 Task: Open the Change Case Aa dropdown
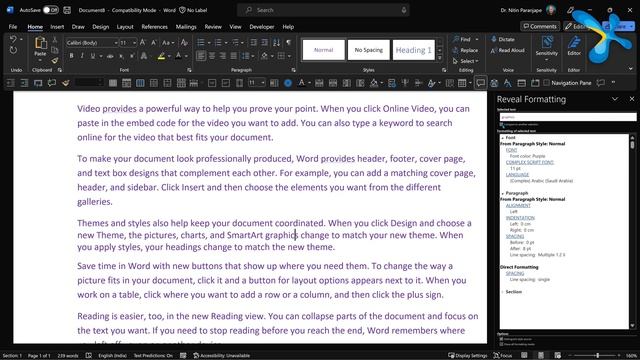[x=168, y=42]
